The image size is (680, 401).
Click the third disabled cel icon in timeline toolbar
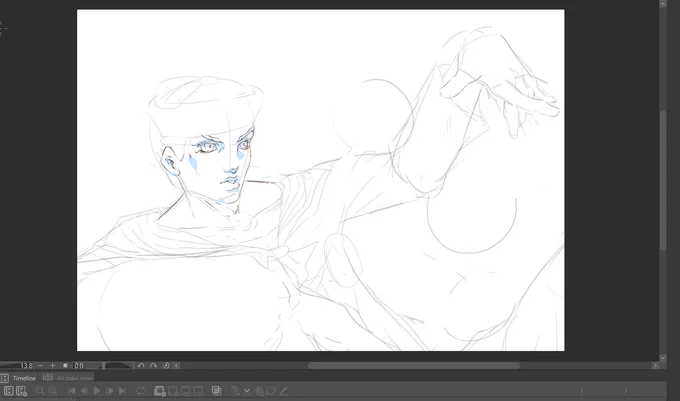coord(198,391)
